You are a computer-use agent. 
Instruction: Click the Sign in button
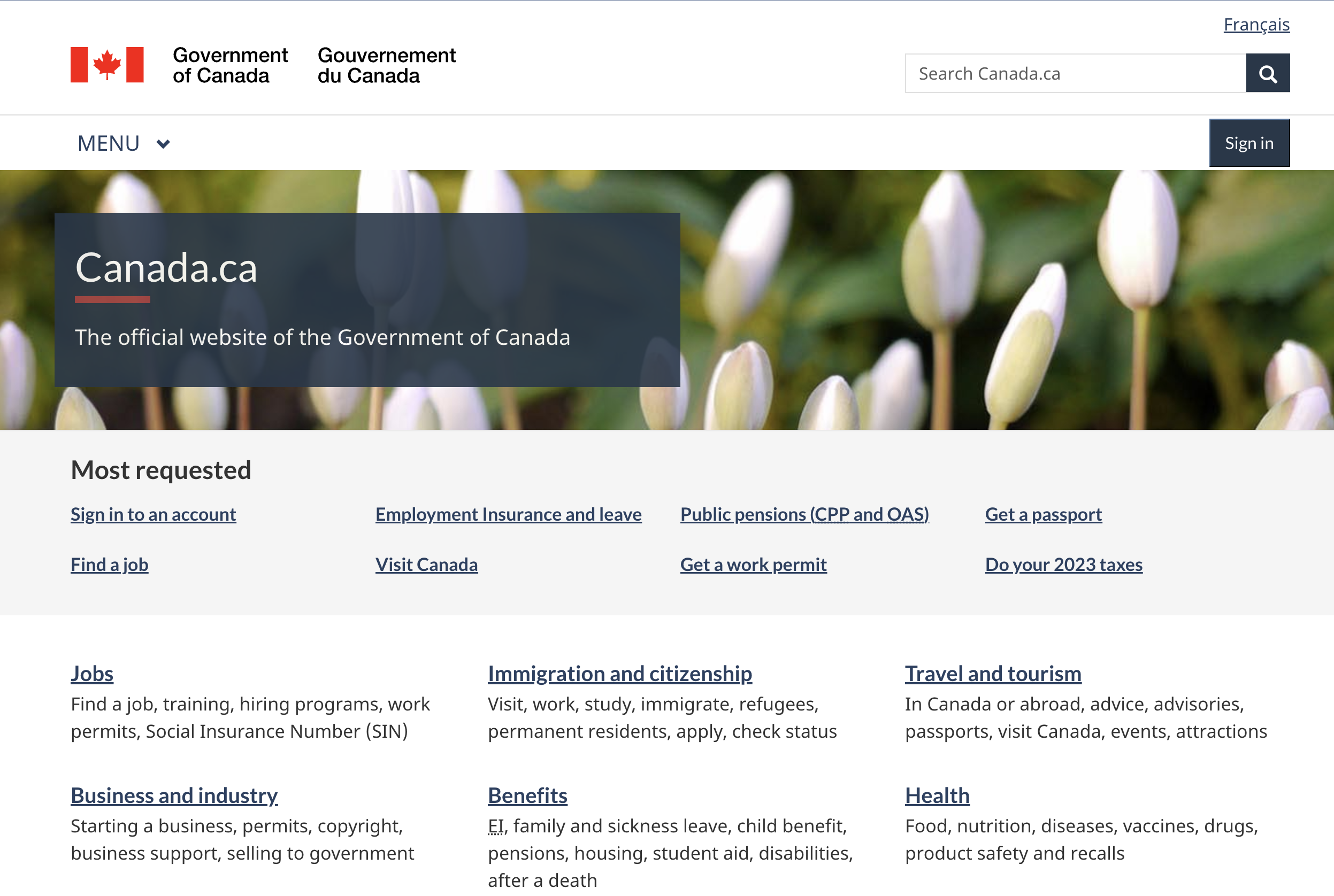(x=1249, y=143)
